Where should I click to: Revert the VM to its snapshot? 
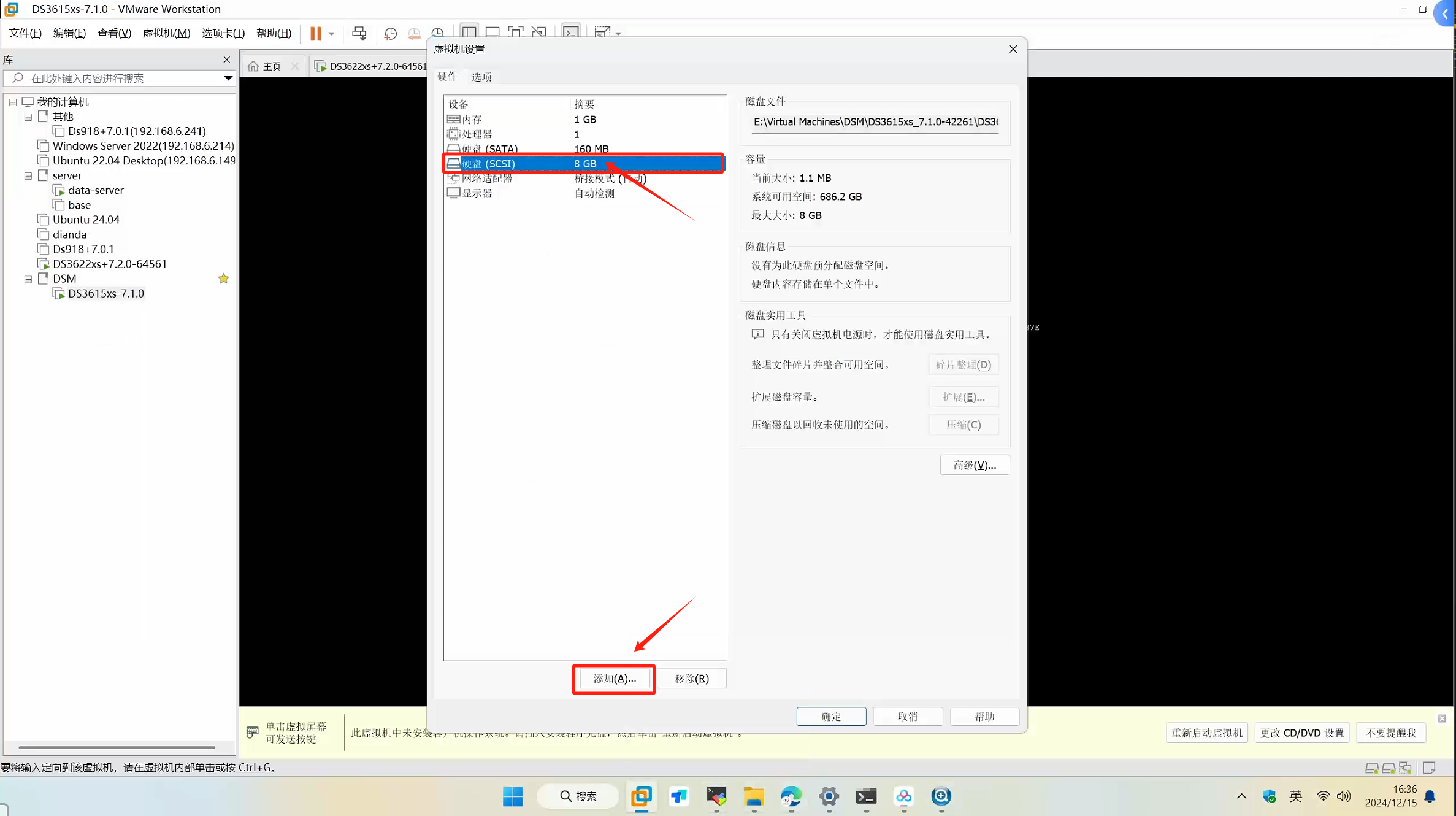[x=415, y=33]
